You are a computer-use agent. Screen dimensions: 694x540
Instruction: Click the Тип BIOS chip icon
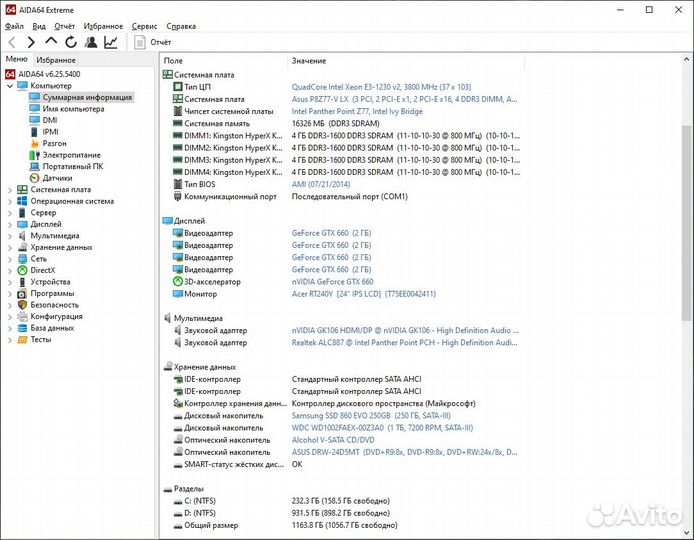point(177,184)
